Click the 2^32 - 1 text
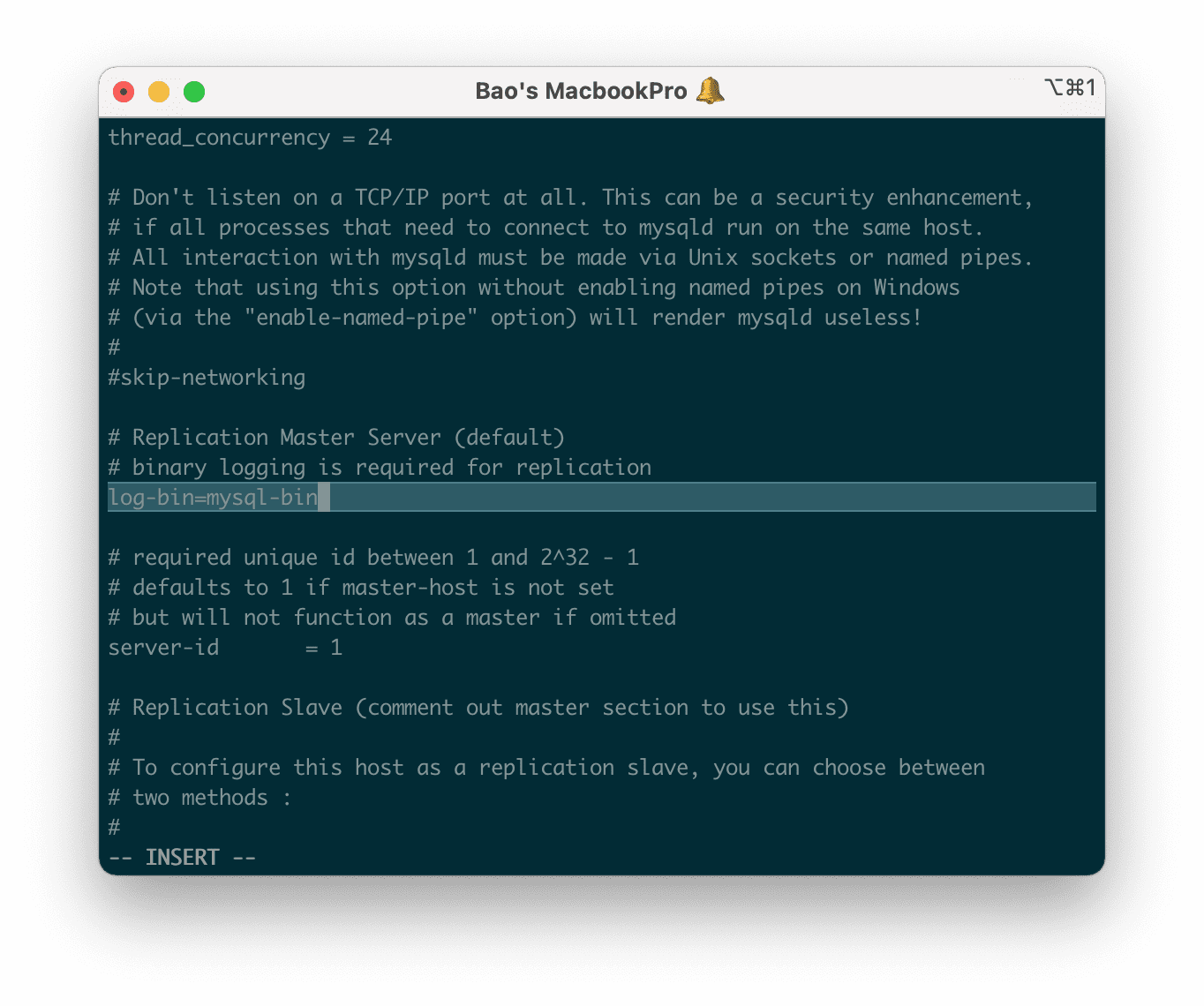Viewport: 1204px width, 1006px height. [x=590, y=558]
